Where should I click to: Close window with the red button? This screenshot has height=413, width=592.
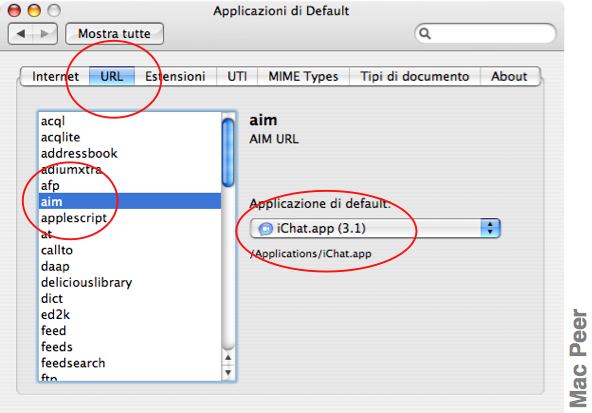(x=14, y=10)
